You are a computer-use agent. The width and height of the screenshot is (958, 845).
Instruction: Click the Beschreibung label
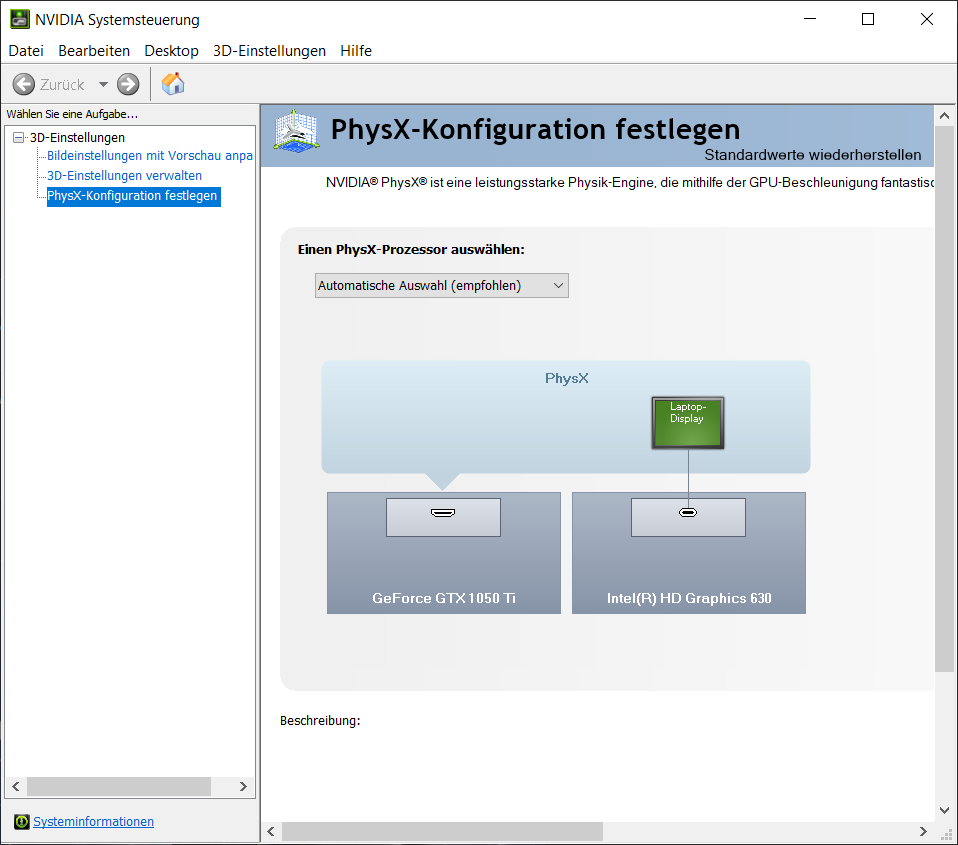click(320, 721)
